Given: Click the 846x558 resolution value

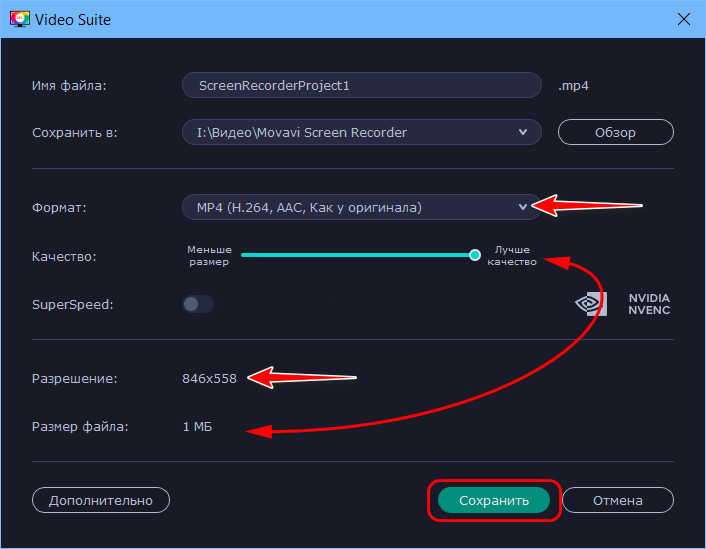Looking at the screenshot, I should [x=209, y=378].
